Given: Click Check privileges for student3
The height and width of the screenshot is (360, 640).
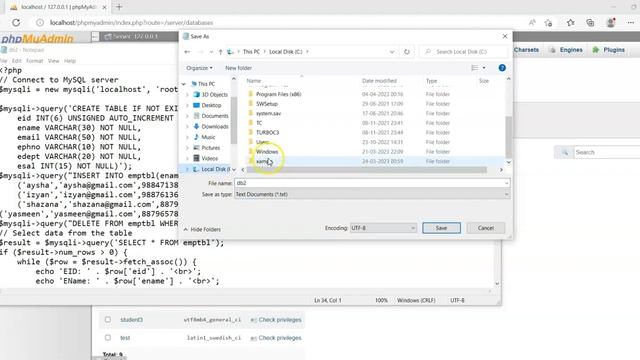Looking at the screenshot, I should pos(276,320).
